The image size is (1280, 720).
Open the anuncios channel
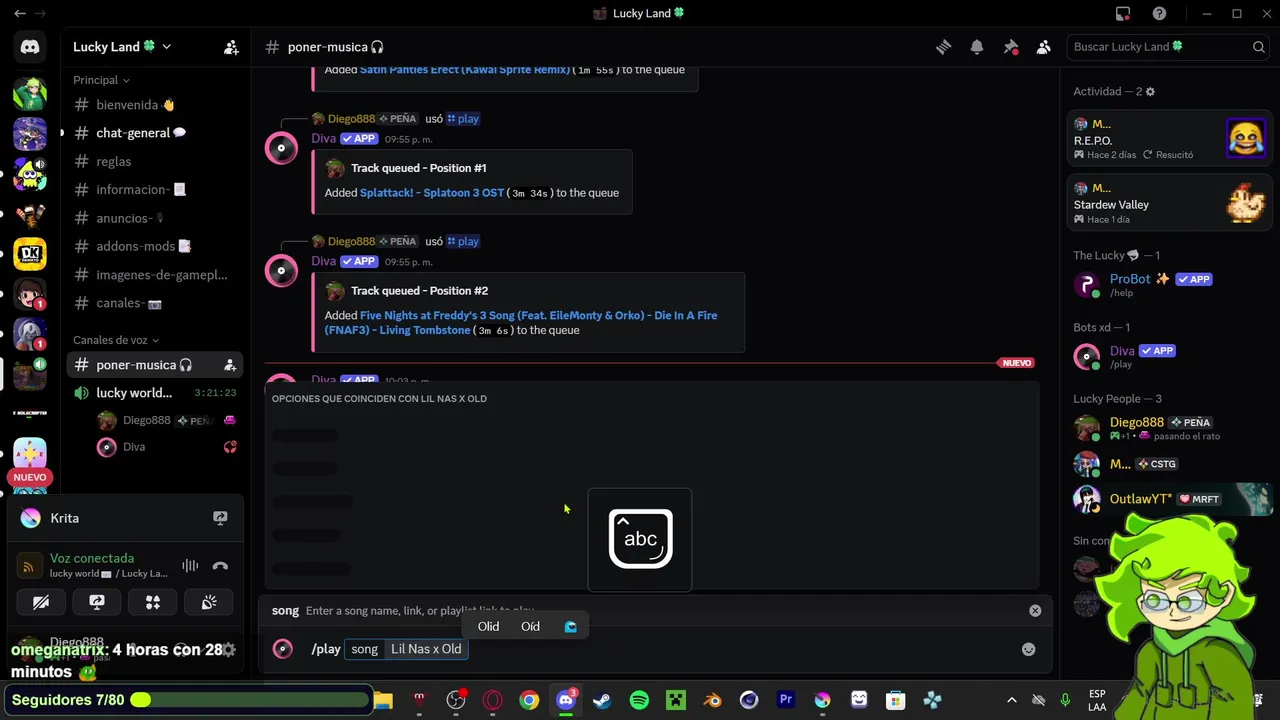pyautogui.click(x=155, y=218)
